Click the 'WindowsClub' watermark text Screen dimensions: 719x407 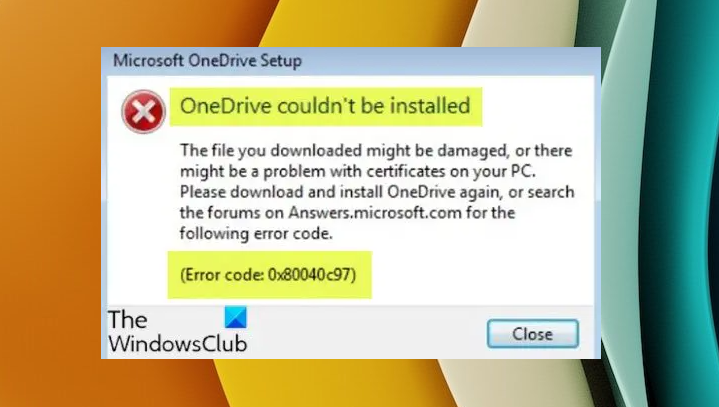(178, 344)
